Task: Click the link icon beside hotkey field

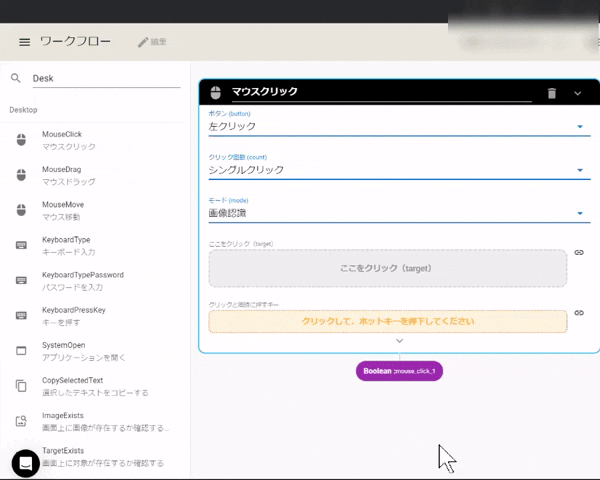Action: pyautogui.click(x=579, y=313)
